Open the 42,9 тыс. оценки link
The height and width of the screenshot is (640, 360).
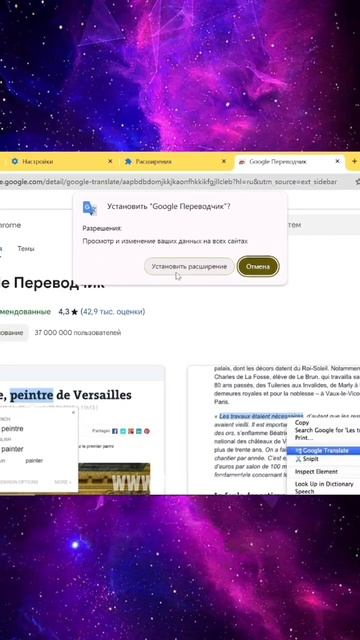point(113,312)
